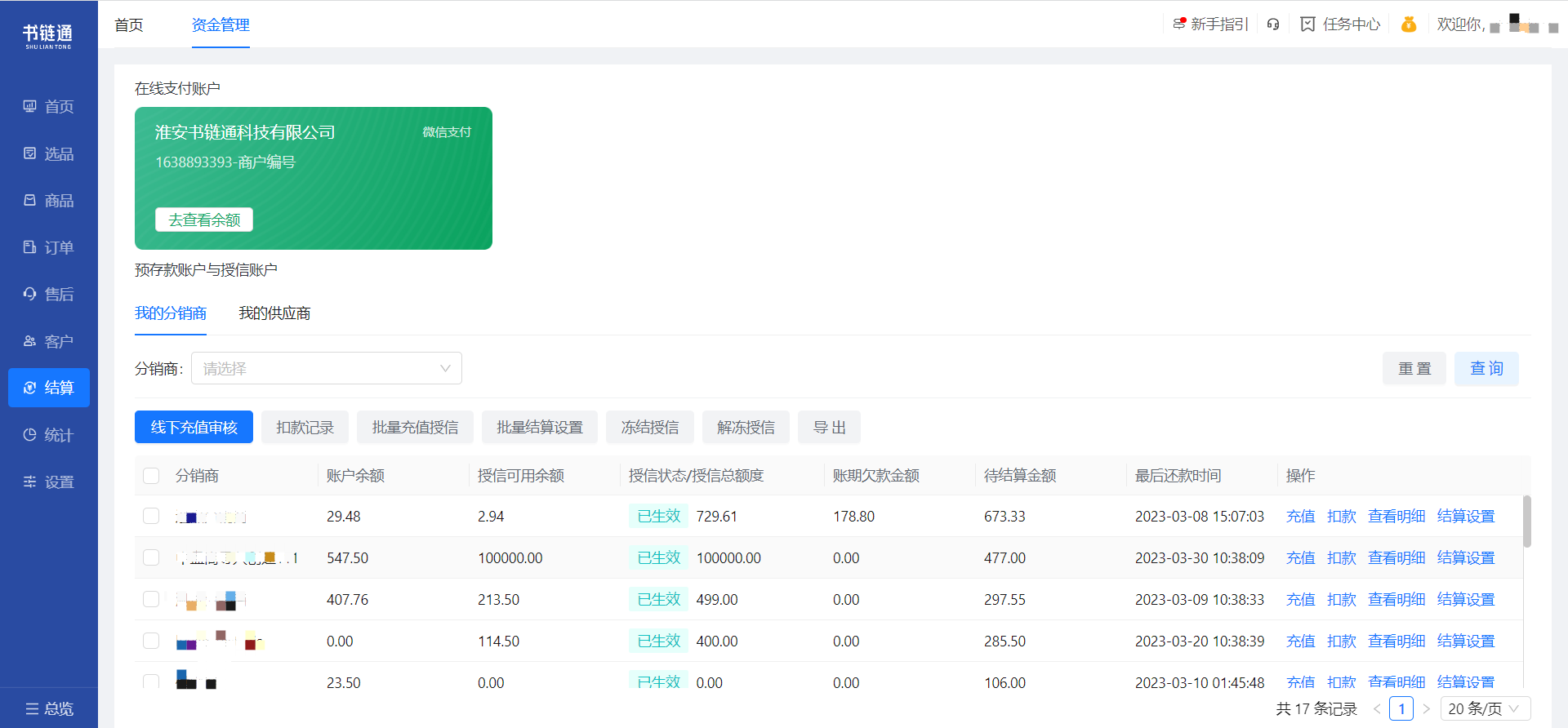Viewport: 1568px width, 728px height.
Task: Open the 20 条/页 page size dropdown
Action: (1486, 708)
